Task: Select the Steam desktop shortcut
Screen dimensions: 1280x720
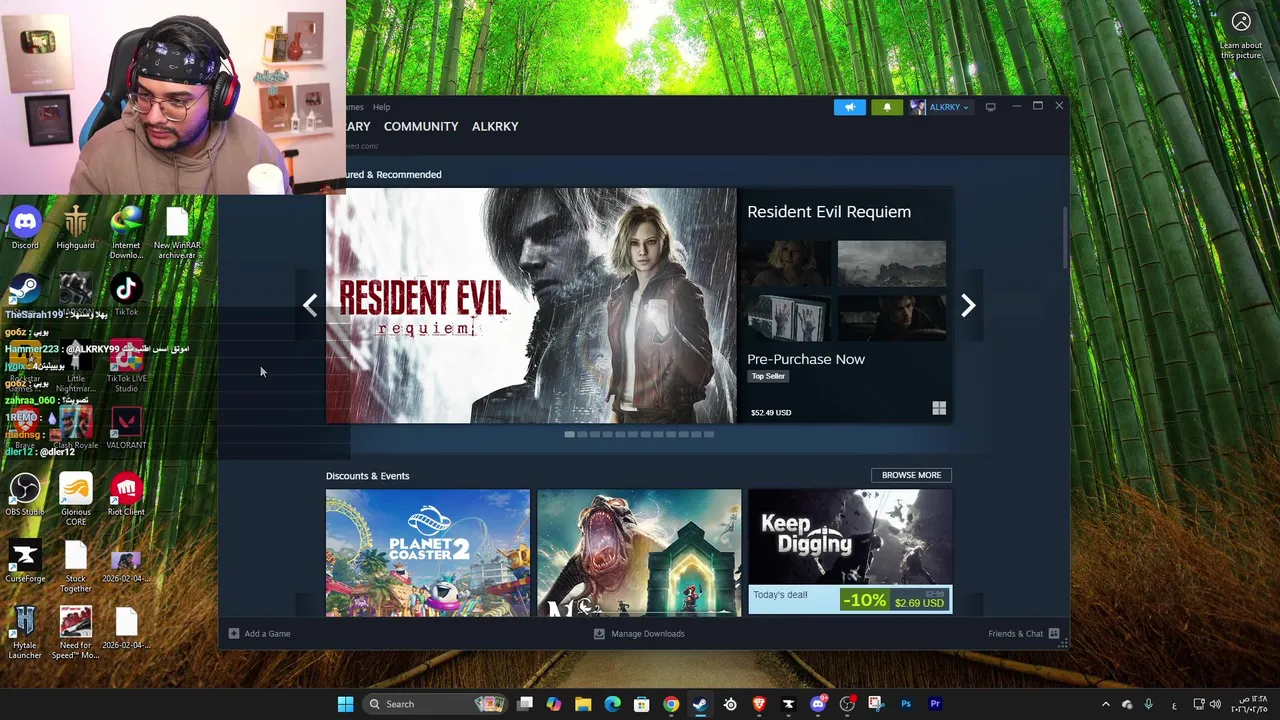Action: 25,291
